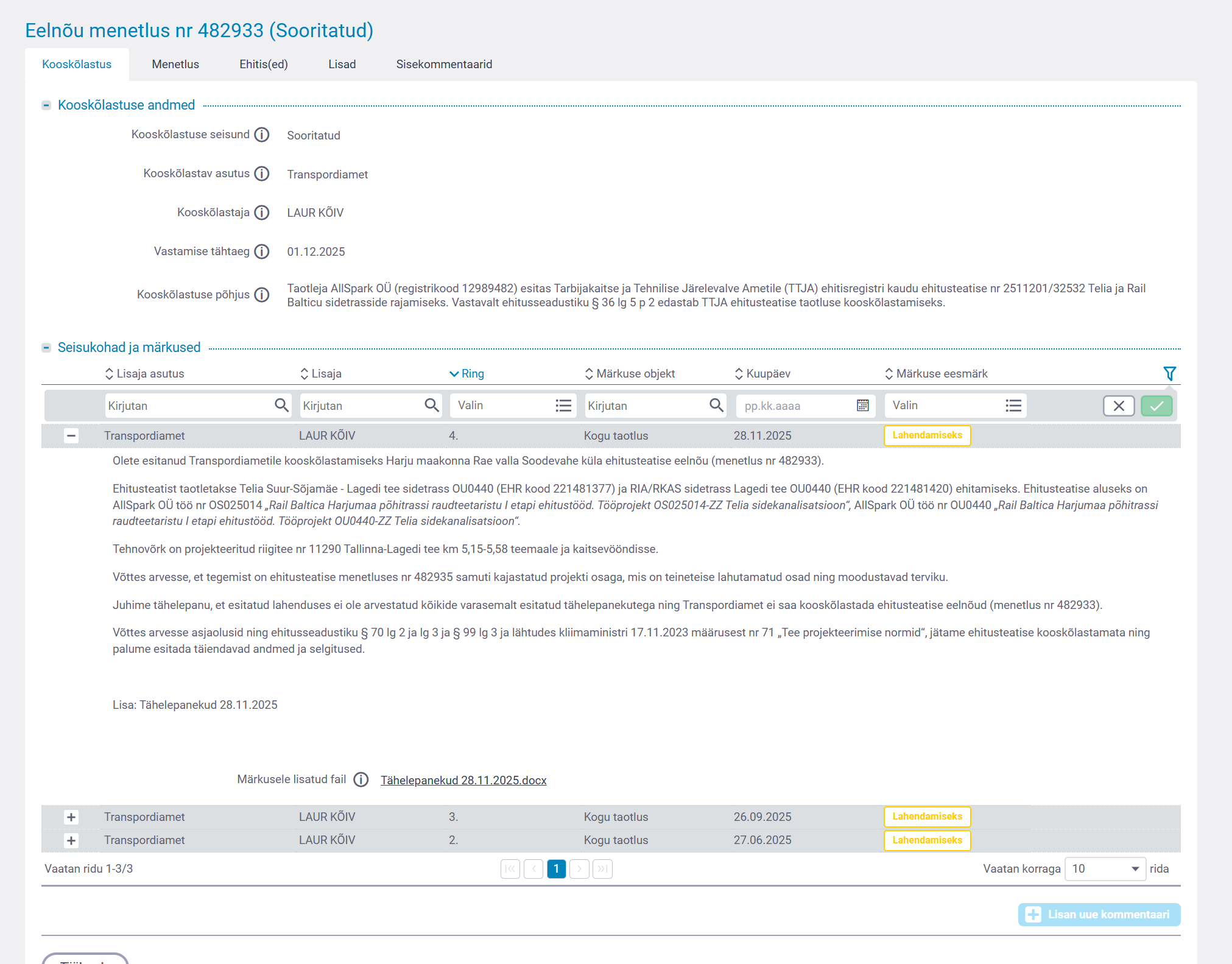The width and height of the screenshot is (1232, 964).
Task: Expand the row dated 26.09.2025
Action: pyautogui.click(x=71, y=817)
